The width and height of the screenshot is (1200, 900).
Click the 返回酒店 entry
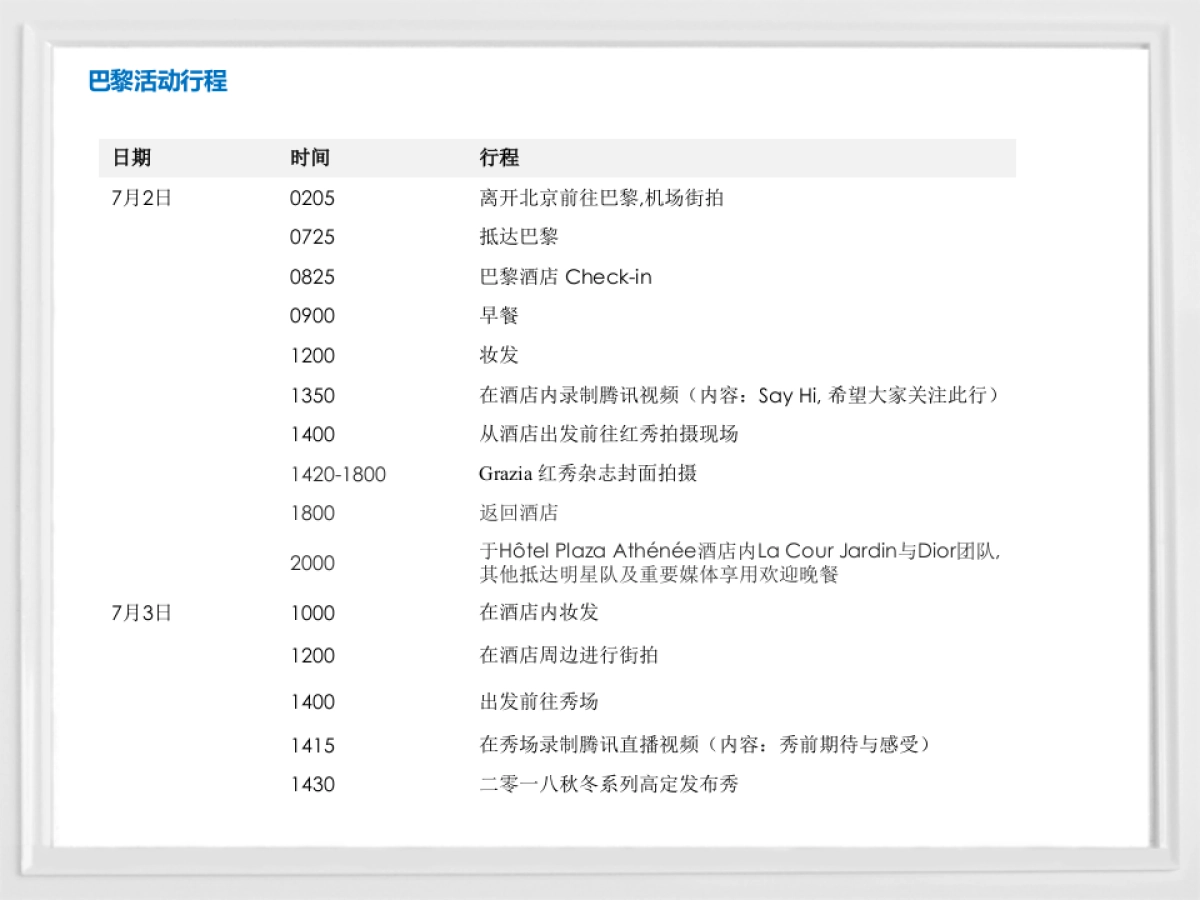click(518, 513)
